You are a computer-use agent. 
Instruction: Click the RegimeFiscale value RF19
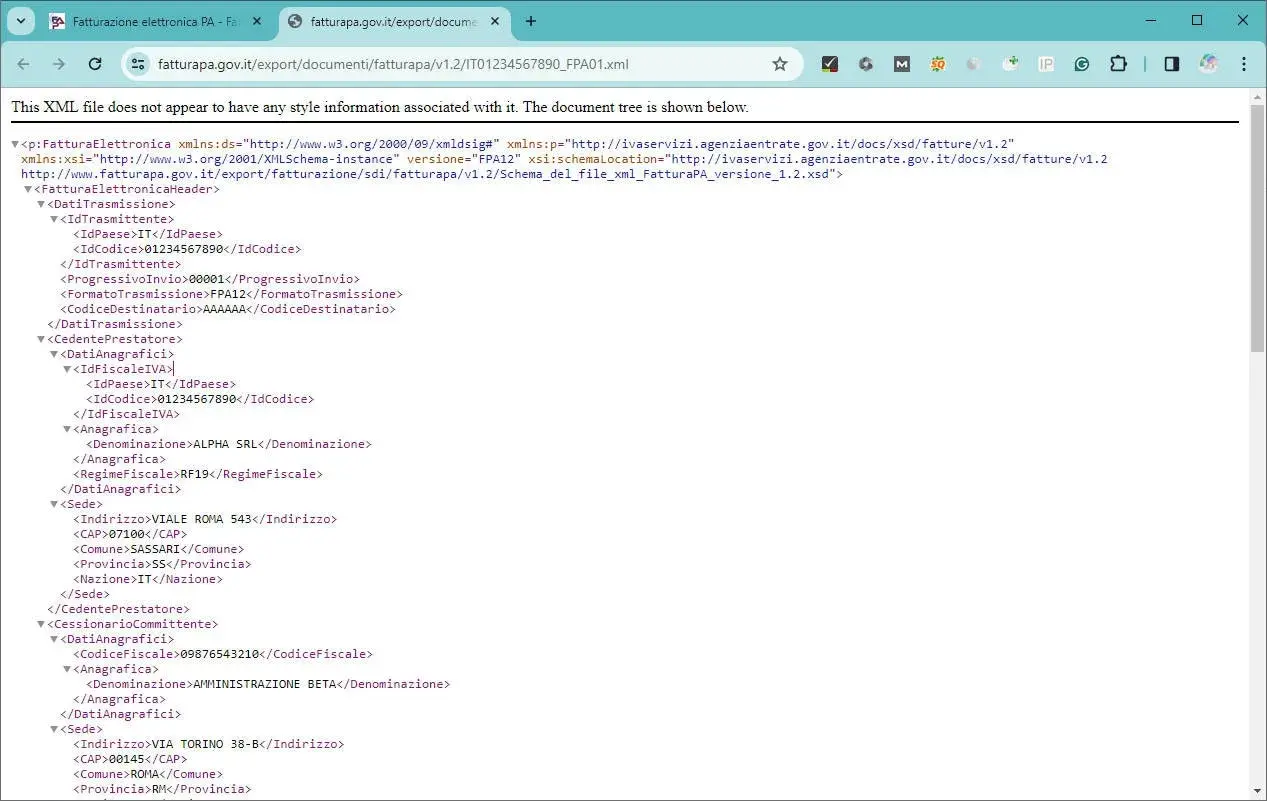click(194, 474)
